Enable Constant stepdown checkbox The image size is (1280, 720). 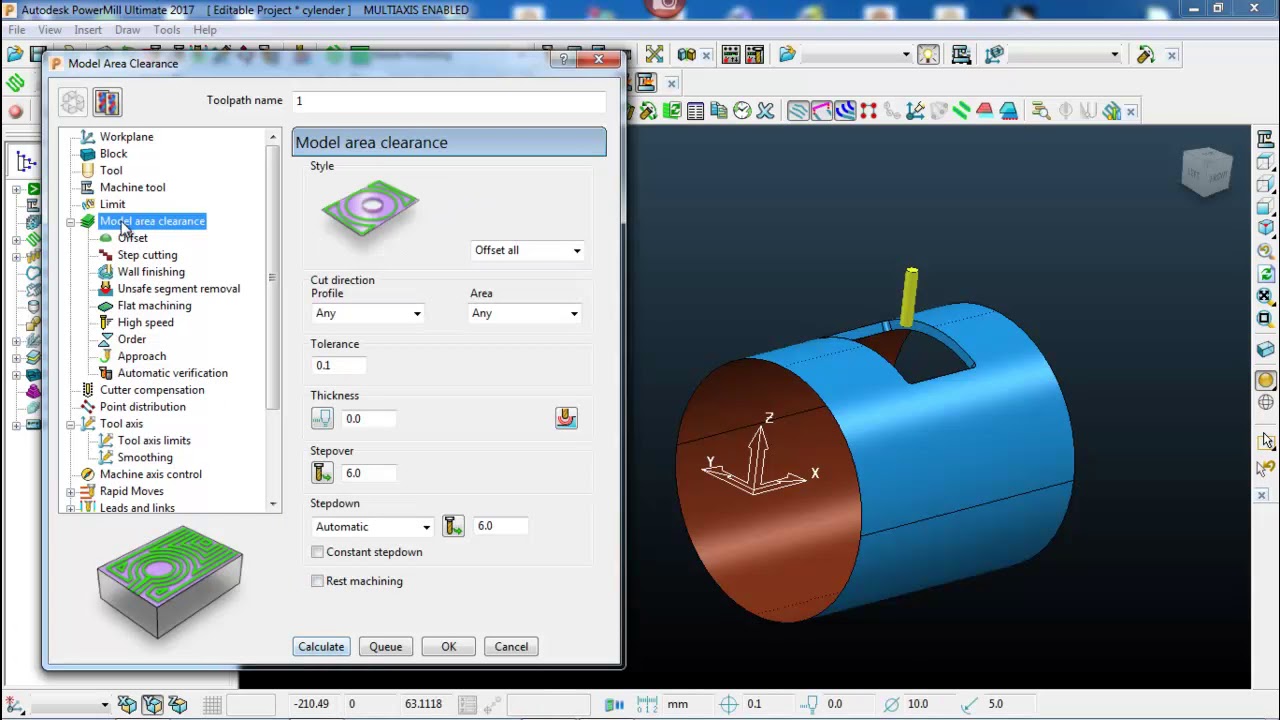pos(318,552)
